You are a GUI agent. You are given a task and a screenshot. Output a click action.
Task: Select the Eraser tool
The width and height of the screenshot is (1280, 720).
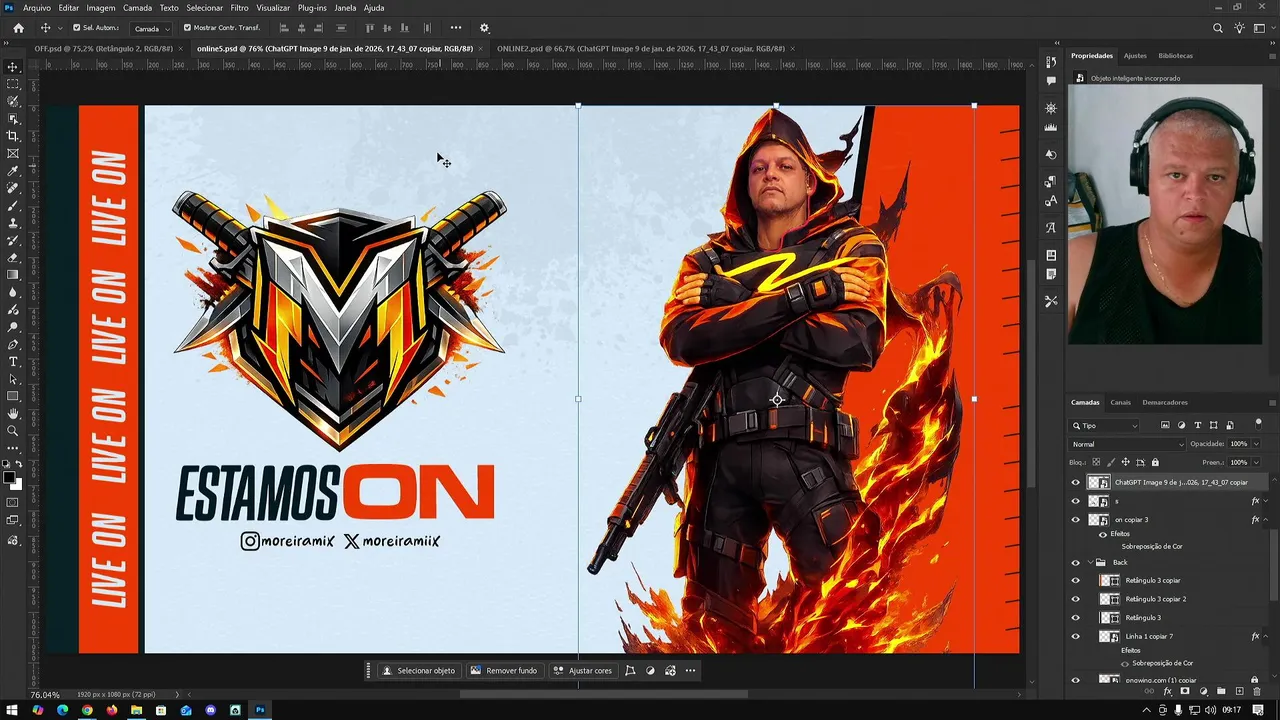pyautogui.click(x=13, y=257)
